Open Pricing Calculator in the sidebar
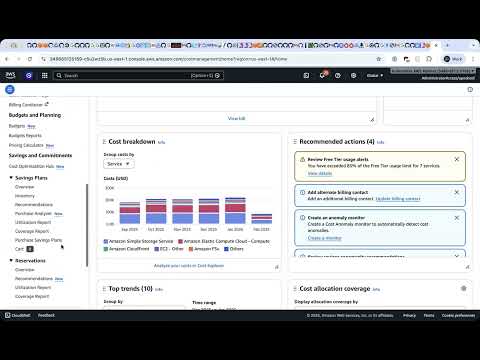Viewport: 480px width, 360px height. (x=26, y=145)
